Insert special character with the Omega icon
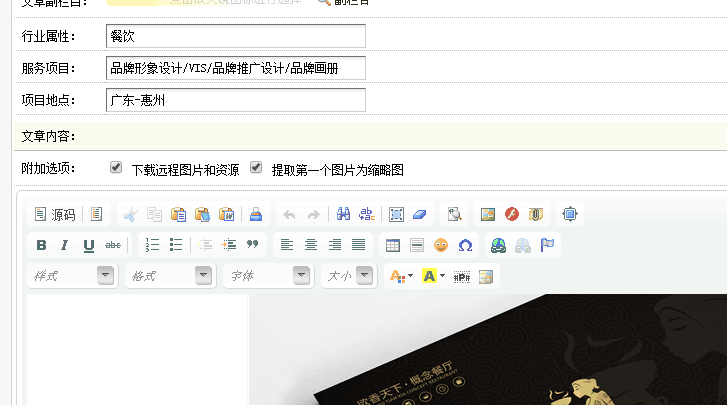Image resolution: width=727 pixels, height=405 pixels. [465, 245]
